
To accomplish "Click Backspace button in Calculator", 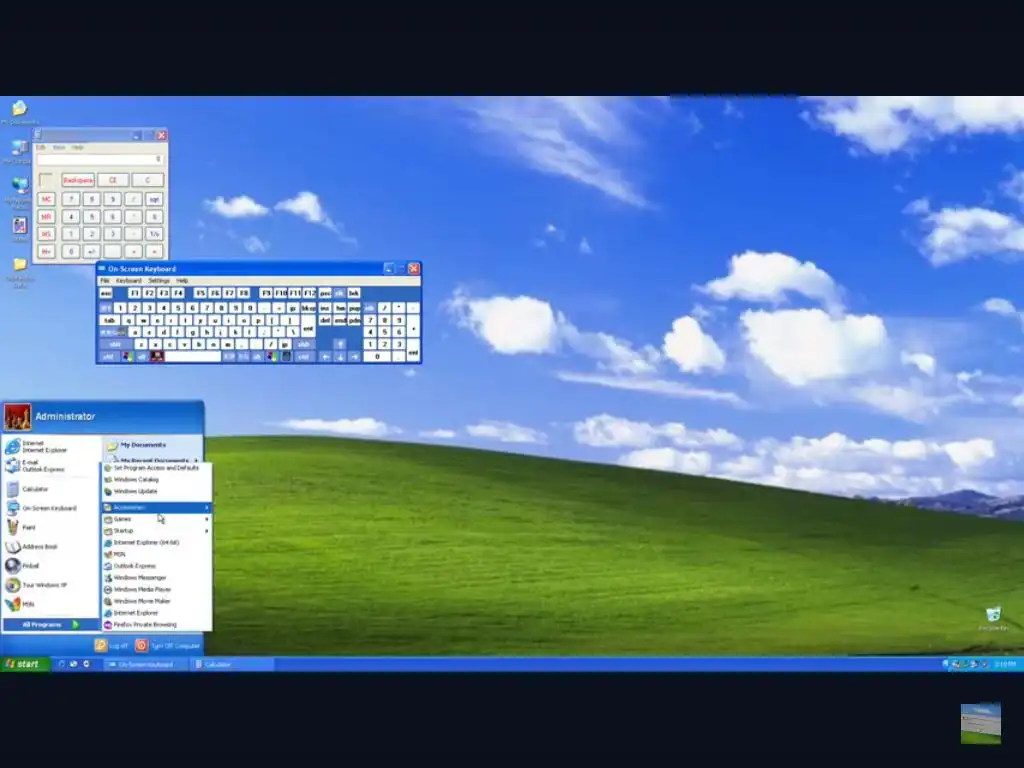I will [78, 180].
